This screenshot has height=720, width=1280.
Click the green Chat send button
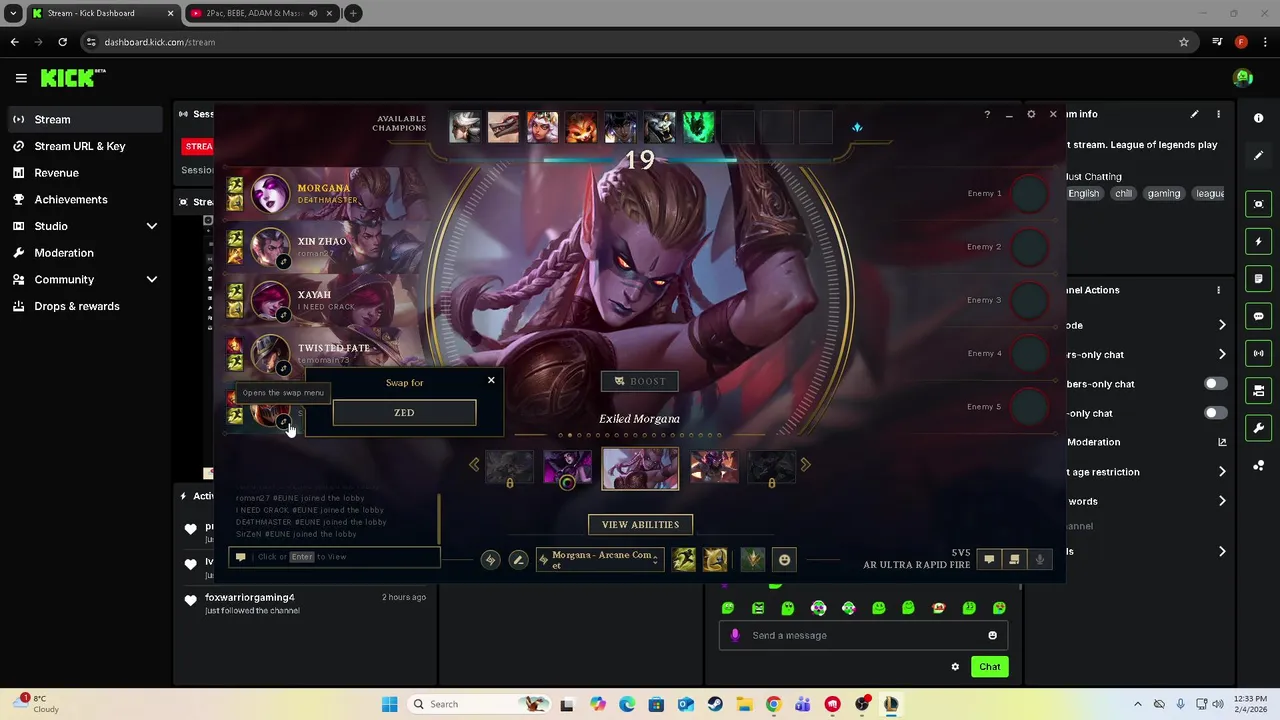click(990, 667)
